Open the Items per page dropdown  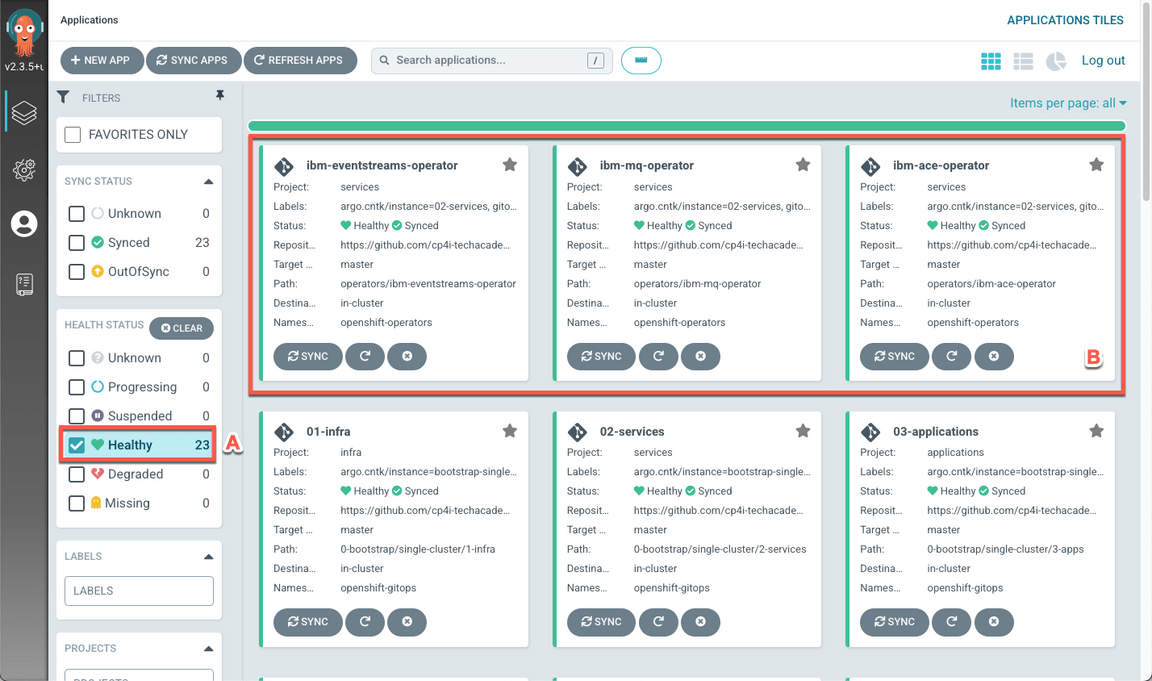[x=1067, y=103]
